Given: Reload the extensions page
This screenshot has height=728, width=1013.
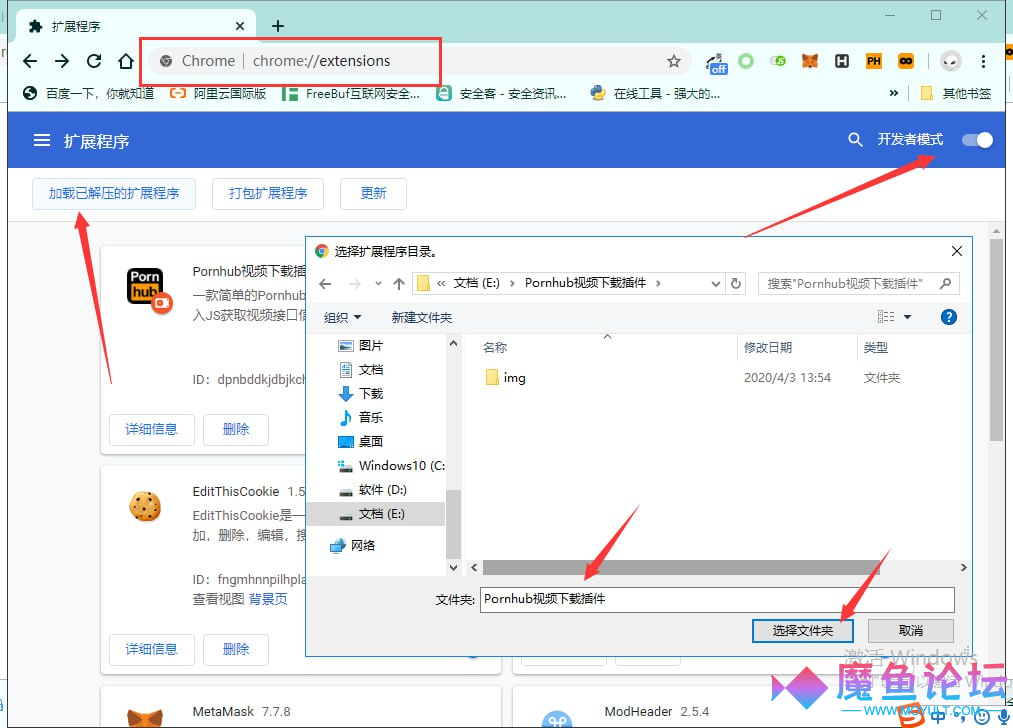Looking at the screenshot, I should coord(94,61).
